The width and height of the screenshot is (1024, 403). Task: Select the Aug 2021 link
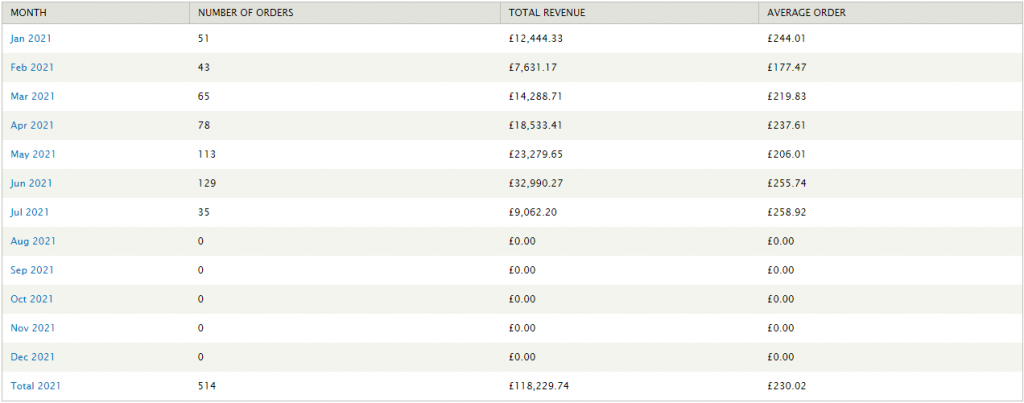(x=33, y=241)
